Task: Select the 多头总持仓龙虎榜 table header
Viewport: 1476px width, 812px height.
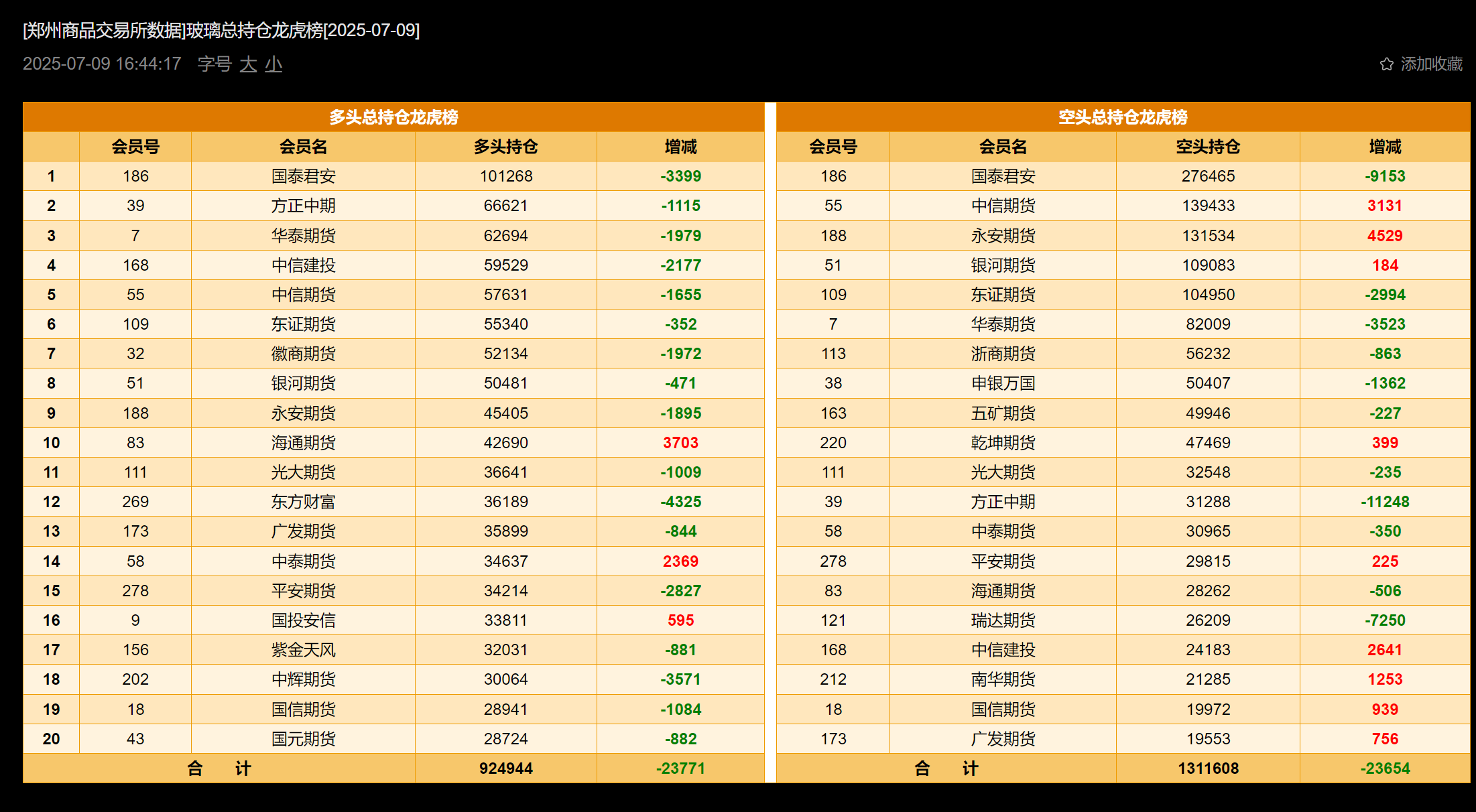Action: coord(393,117)
